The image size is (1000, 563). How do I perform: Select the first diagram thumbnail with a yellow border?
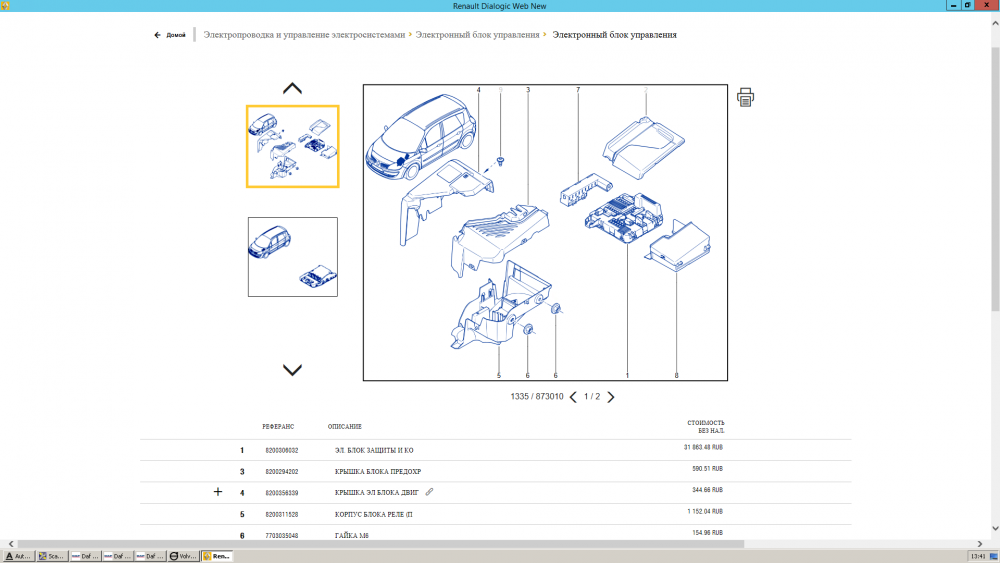pyautogui.click(x=293, y=147)
